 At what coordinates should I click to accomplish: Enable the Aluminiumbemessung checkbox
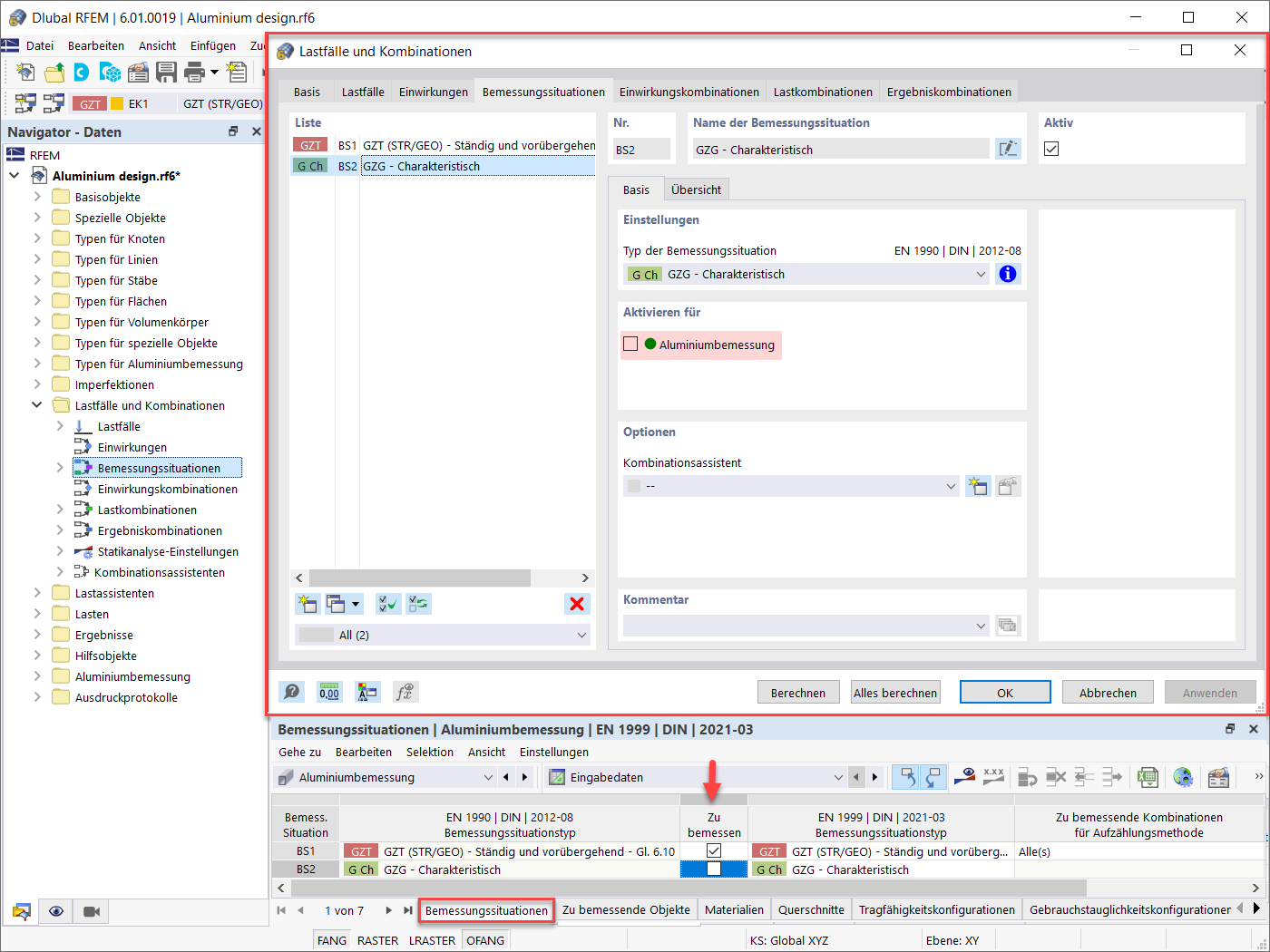click(x=630, y=344)
